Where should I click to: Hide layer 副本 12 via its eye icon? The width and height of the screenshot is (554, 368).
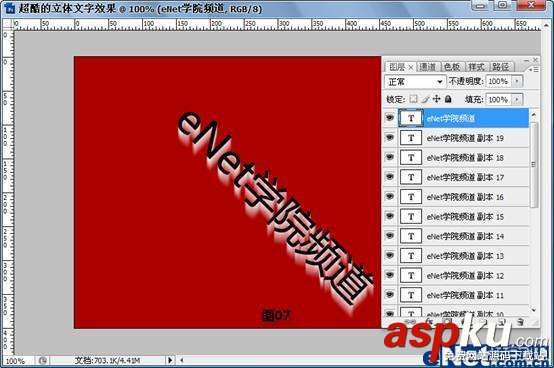point(390,275)
